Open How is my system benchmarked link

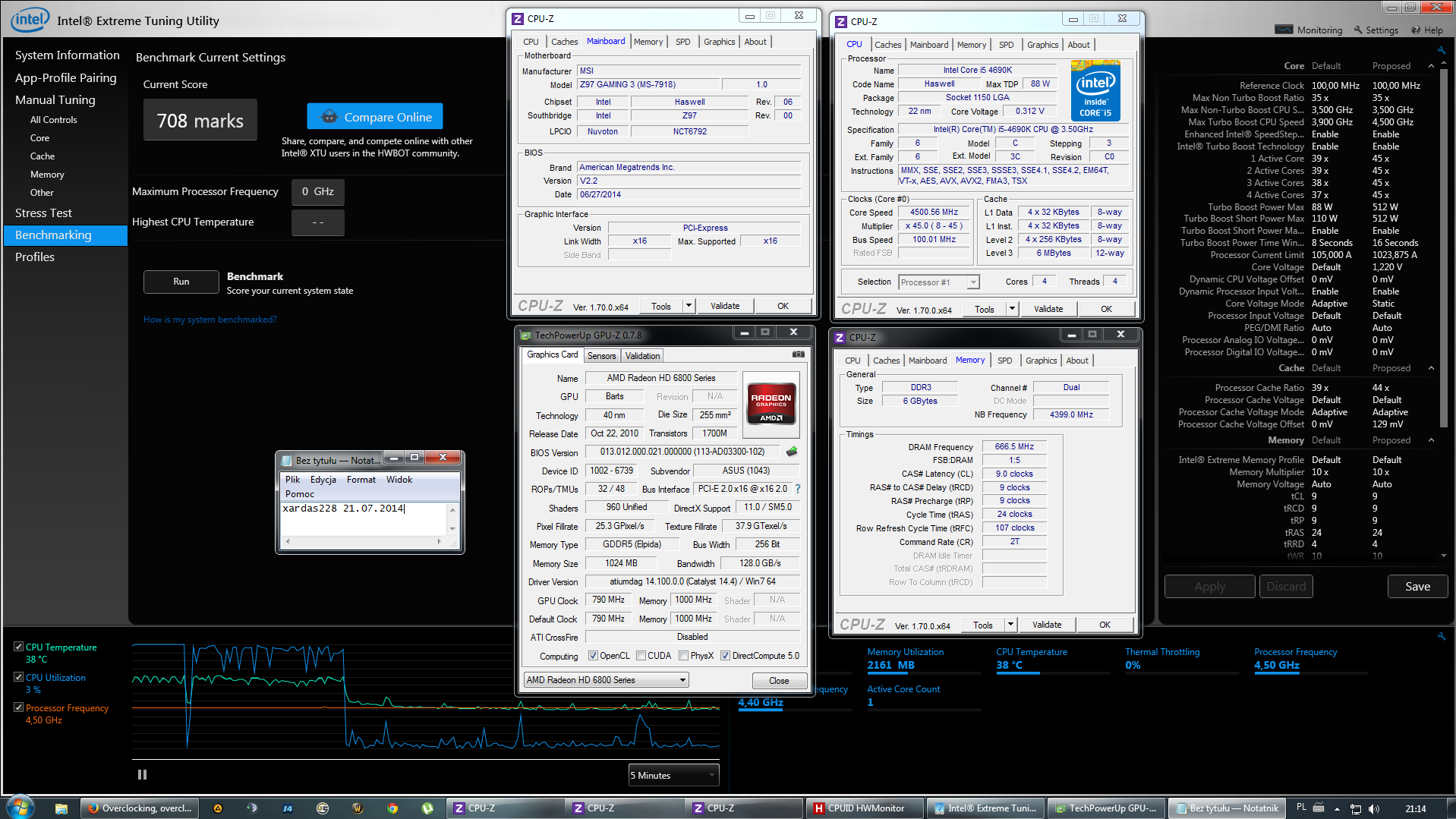pyautogui.click(x=210, y=320)
